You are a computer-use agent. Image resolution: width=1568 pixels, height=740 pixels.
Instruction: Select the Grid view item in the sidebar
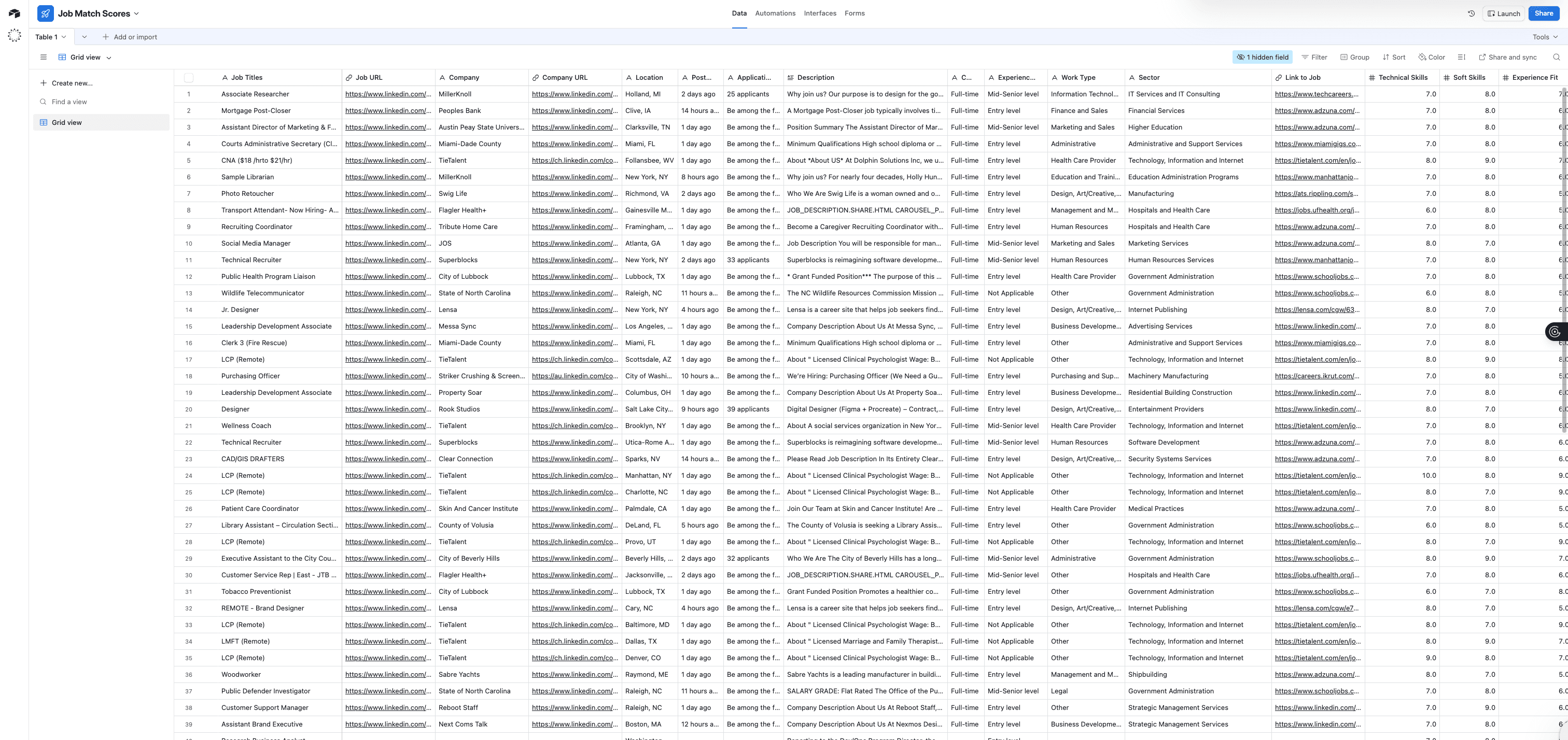tap(101, 122)
